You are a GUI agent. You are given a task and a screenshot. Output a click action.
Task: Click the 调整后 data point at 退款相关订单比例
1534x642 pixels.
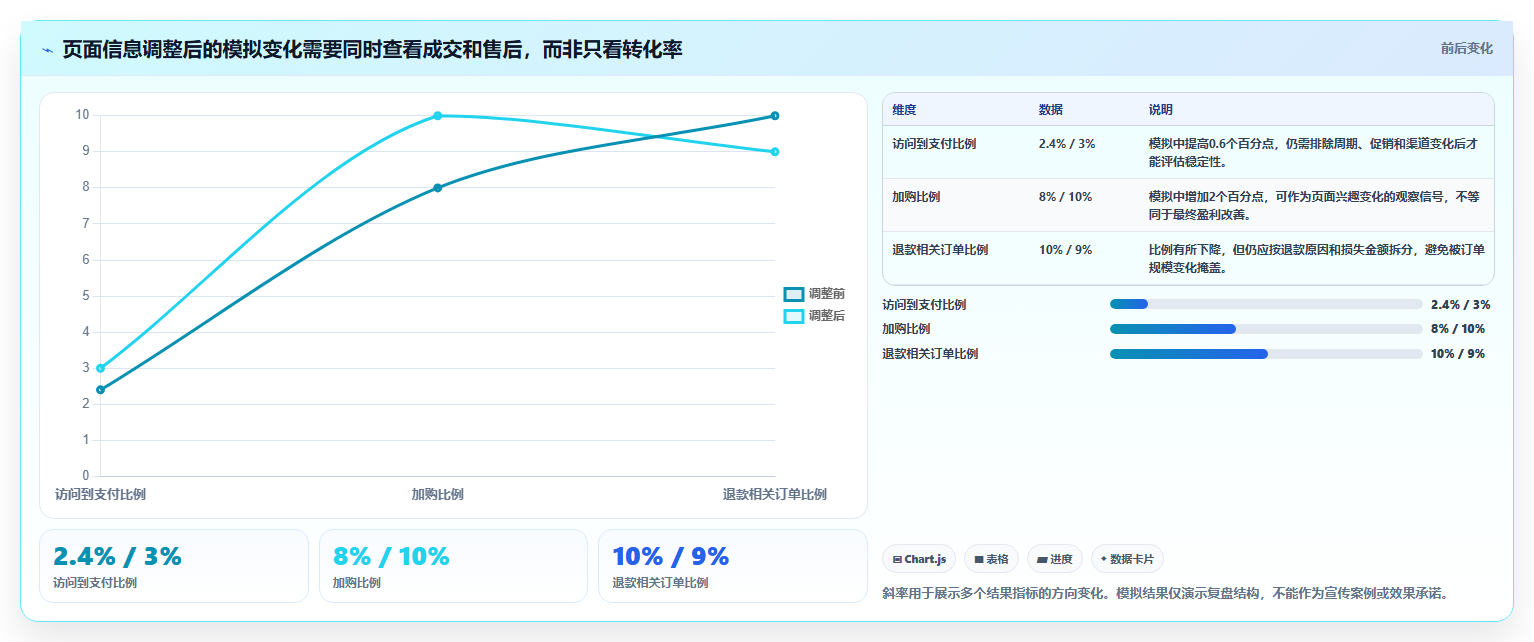775,152
